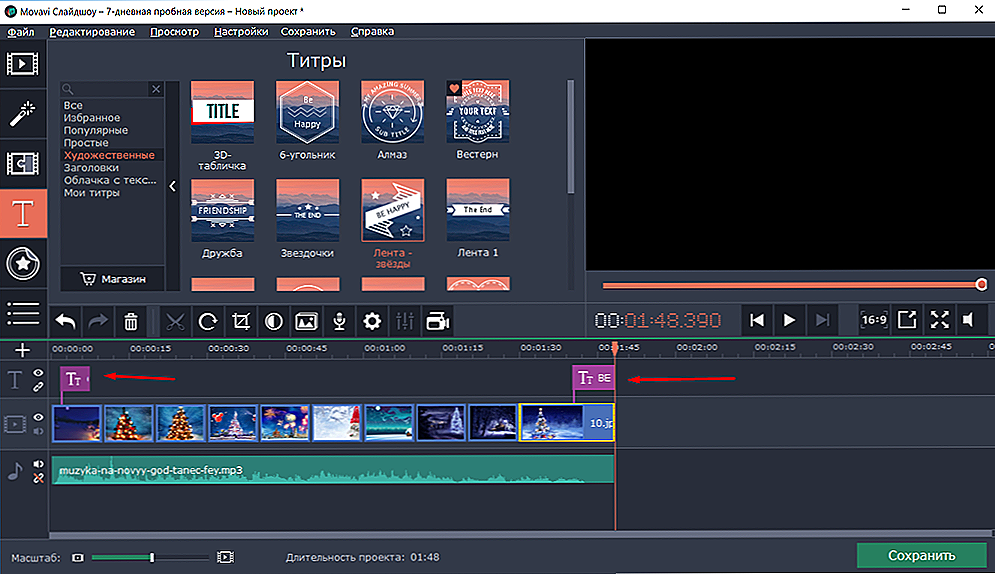The width and height of the screenshot is (995, 574).
Task: Zoom out timeline with small frame icon
Action: [77, 558]
